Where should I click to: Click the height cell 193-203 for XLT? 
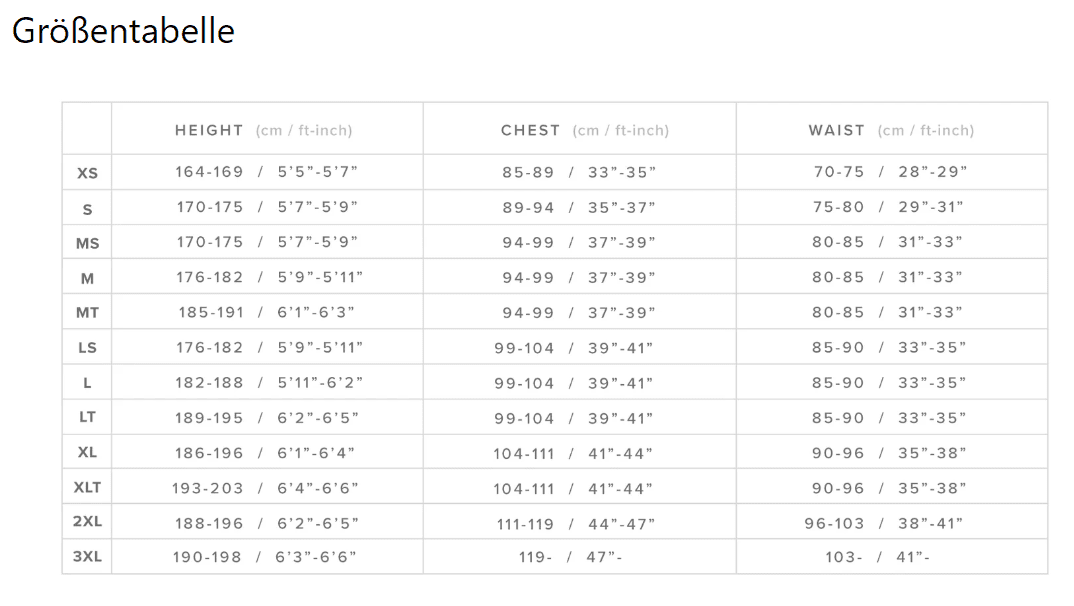[265, 488]
